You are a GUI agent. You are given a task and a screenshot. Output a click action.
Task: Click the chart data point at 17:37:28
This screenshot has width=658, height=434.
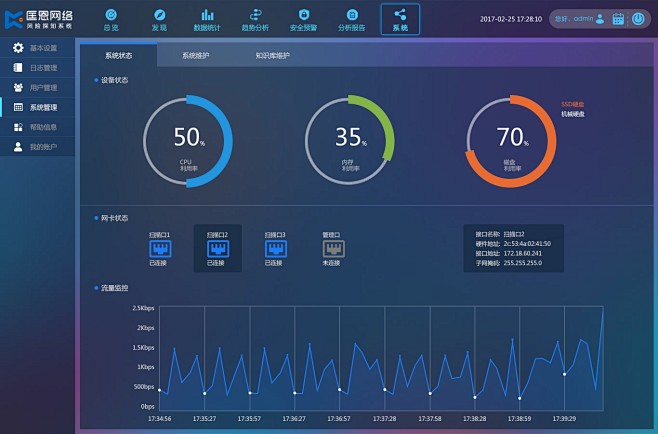[x=385, y=390]
